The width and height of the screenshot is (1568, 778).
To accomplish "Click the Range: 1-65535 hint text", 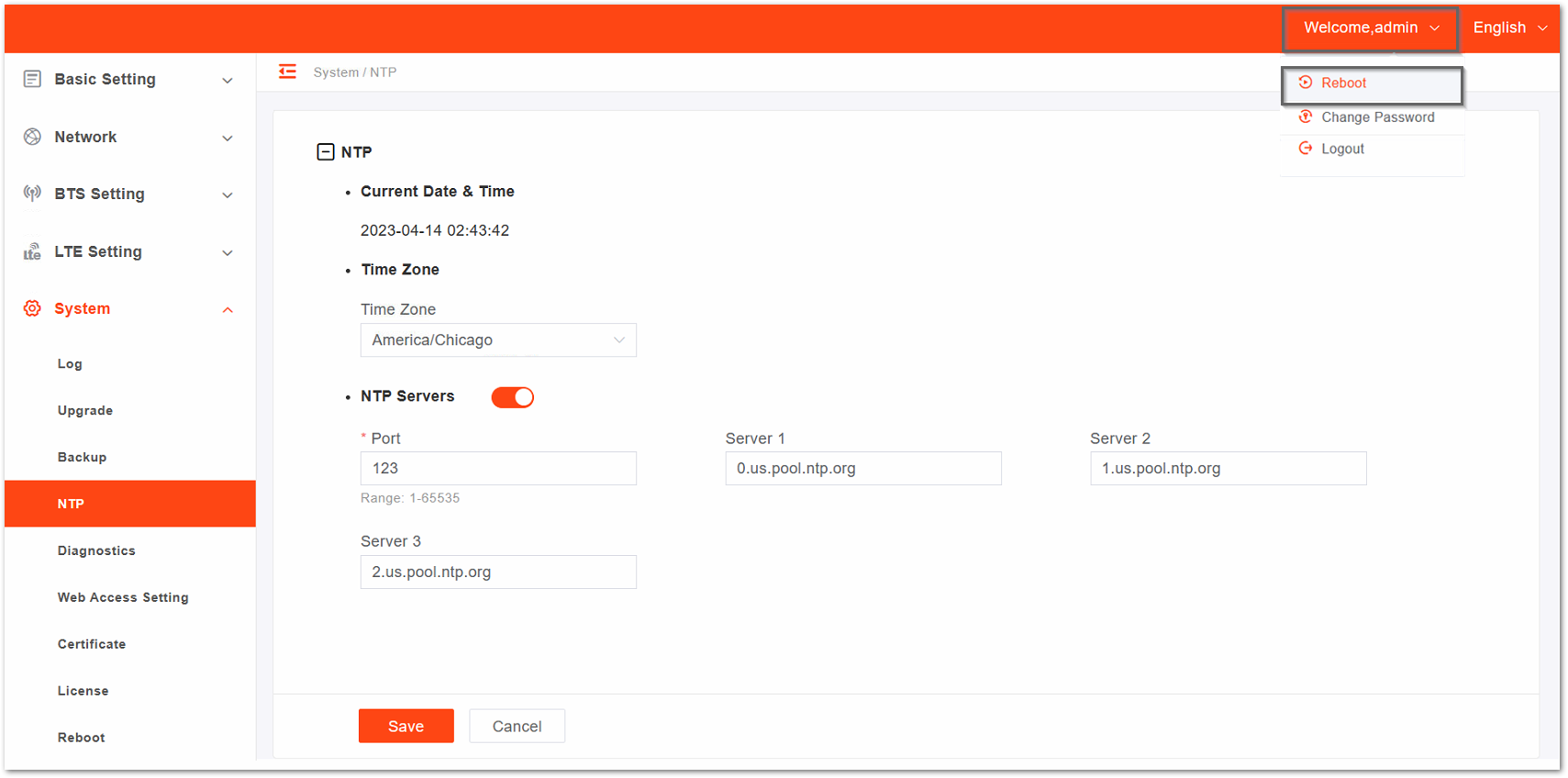I will coord(410,498).
